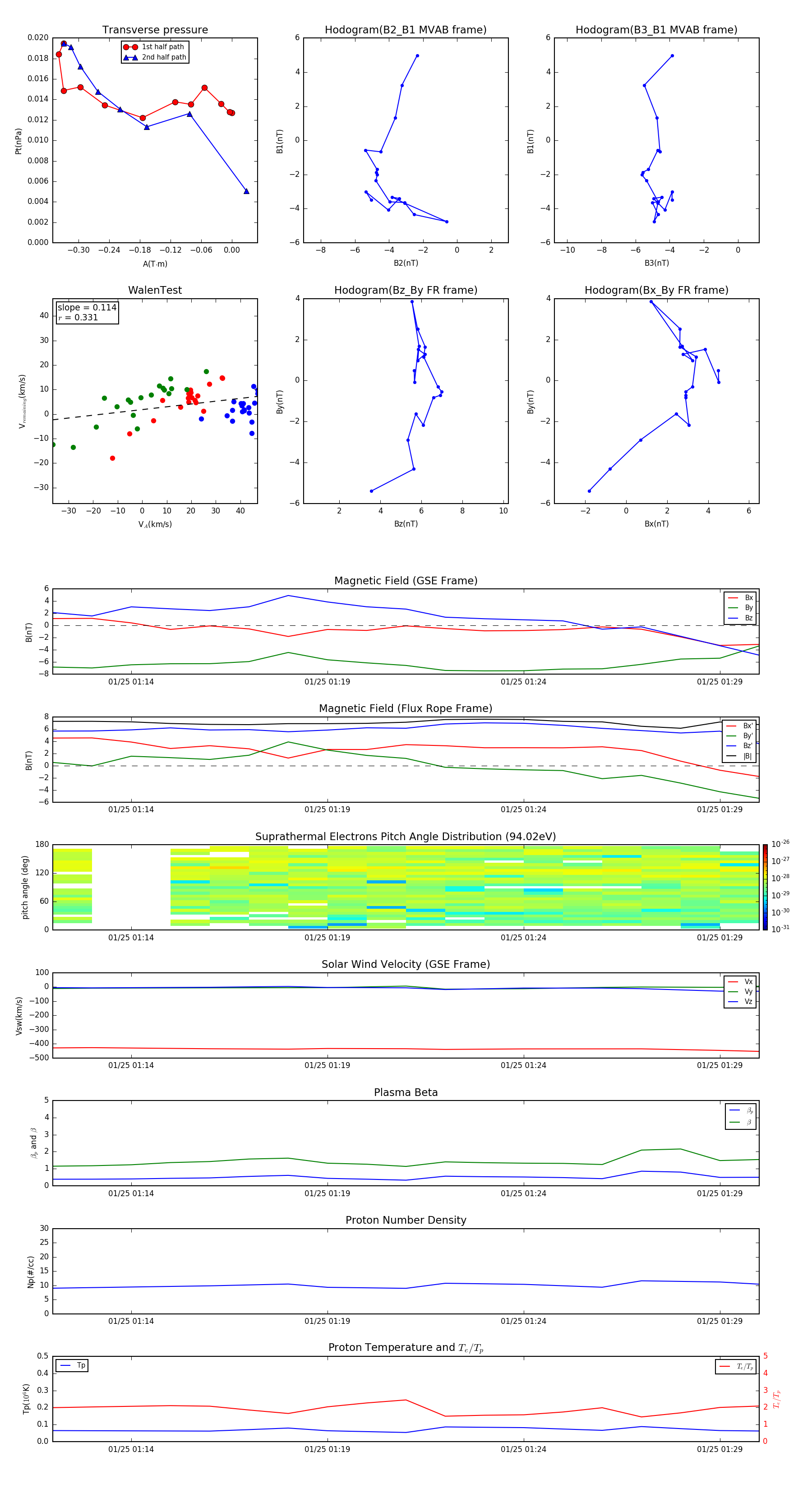Image resolution: width=812 pixels, height=1489 pixels.
Task: Click the 'Hodogram(B2_B1 MVAB frame)' title
Action: click(406, 30)
